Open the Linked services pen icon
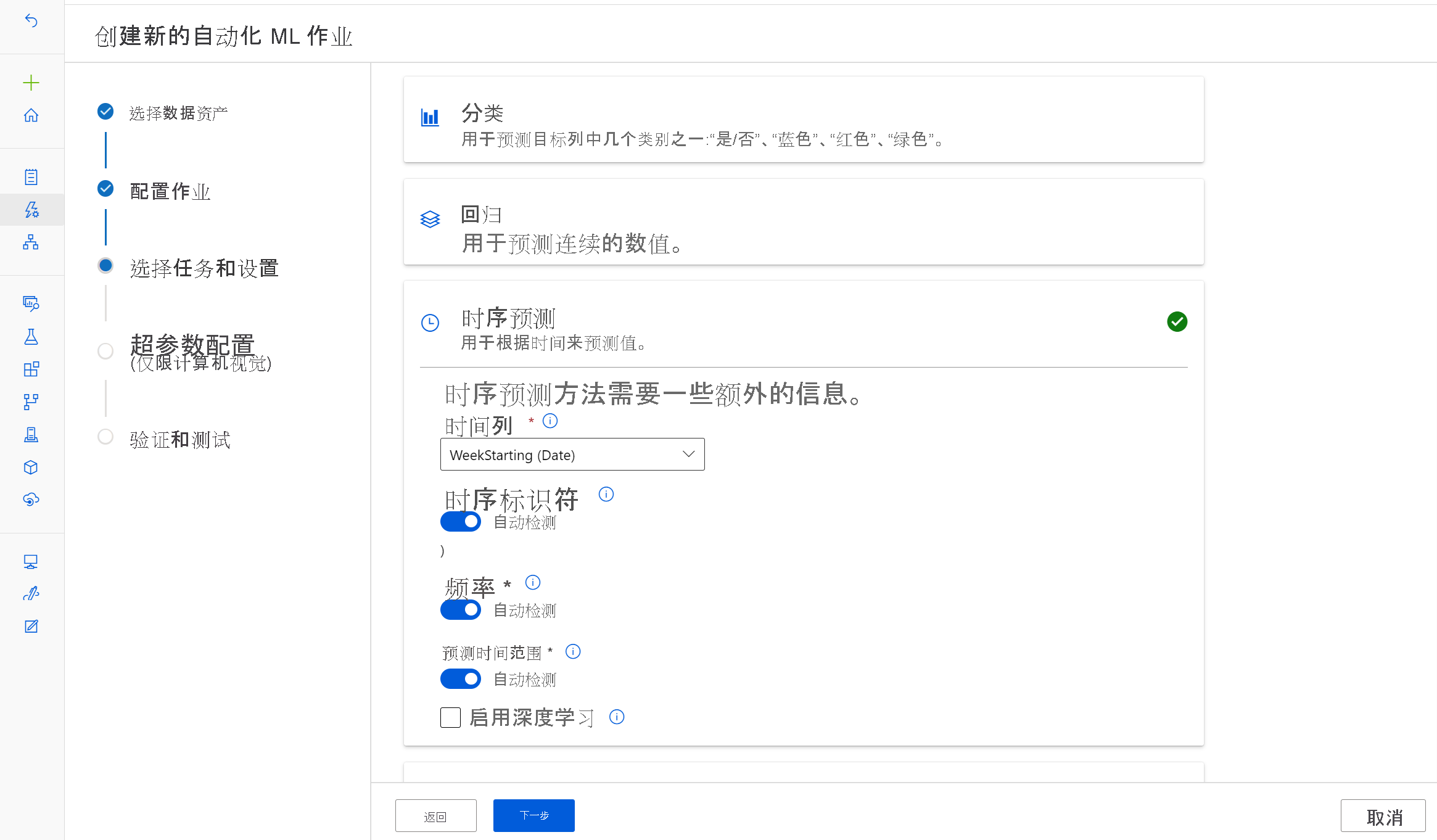The image size is (1437, 840). tap(31, 593)
